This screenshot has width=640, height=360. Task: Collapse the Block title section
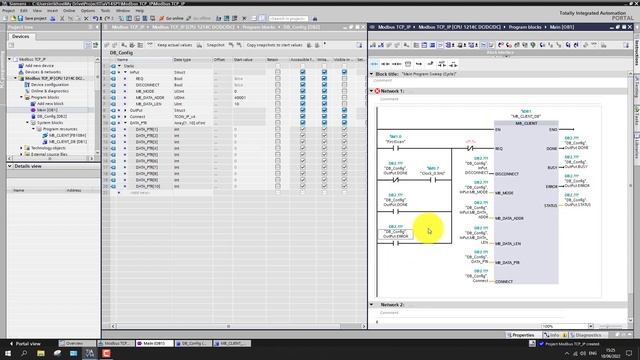point(371,74)
